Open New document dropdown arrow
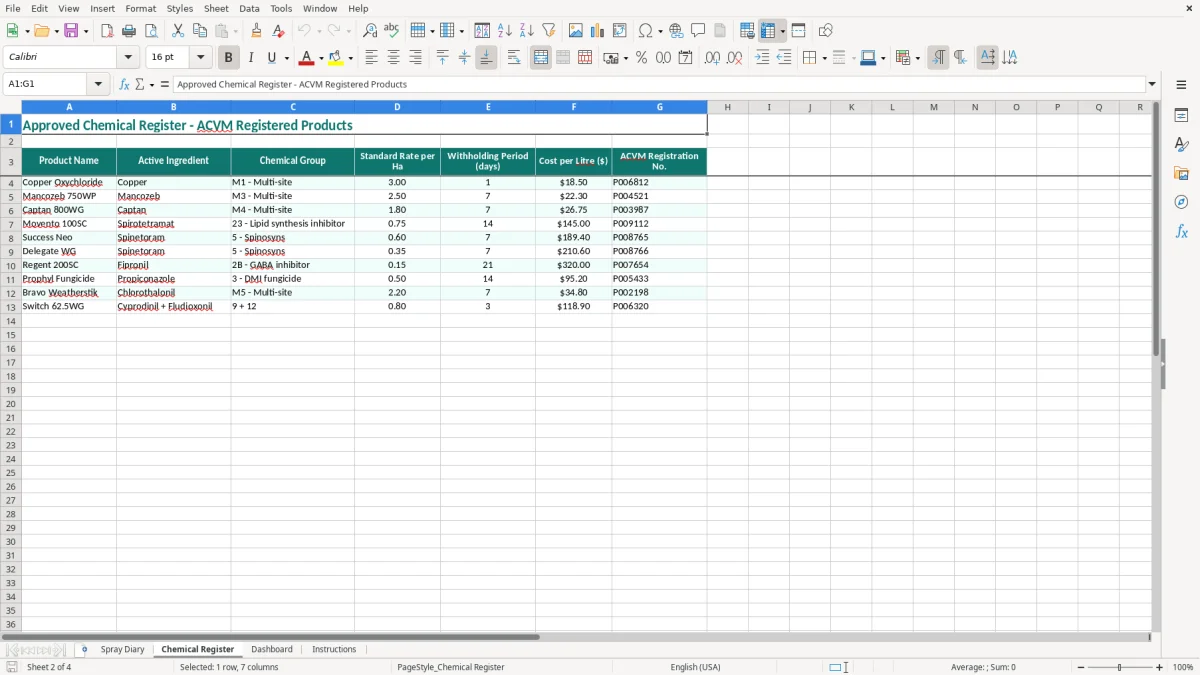Viewport: 1200px width, 675px height. coord(26,31)
